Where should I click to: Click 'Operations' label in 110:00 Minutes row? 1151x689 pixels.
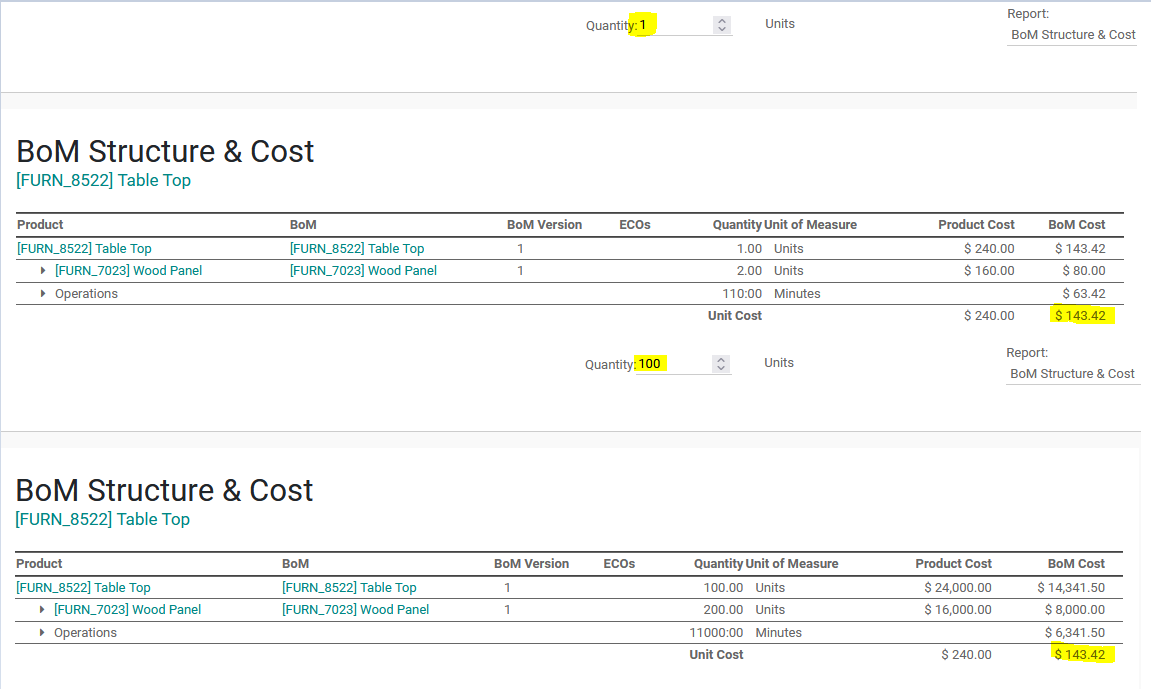click(87, 294)
